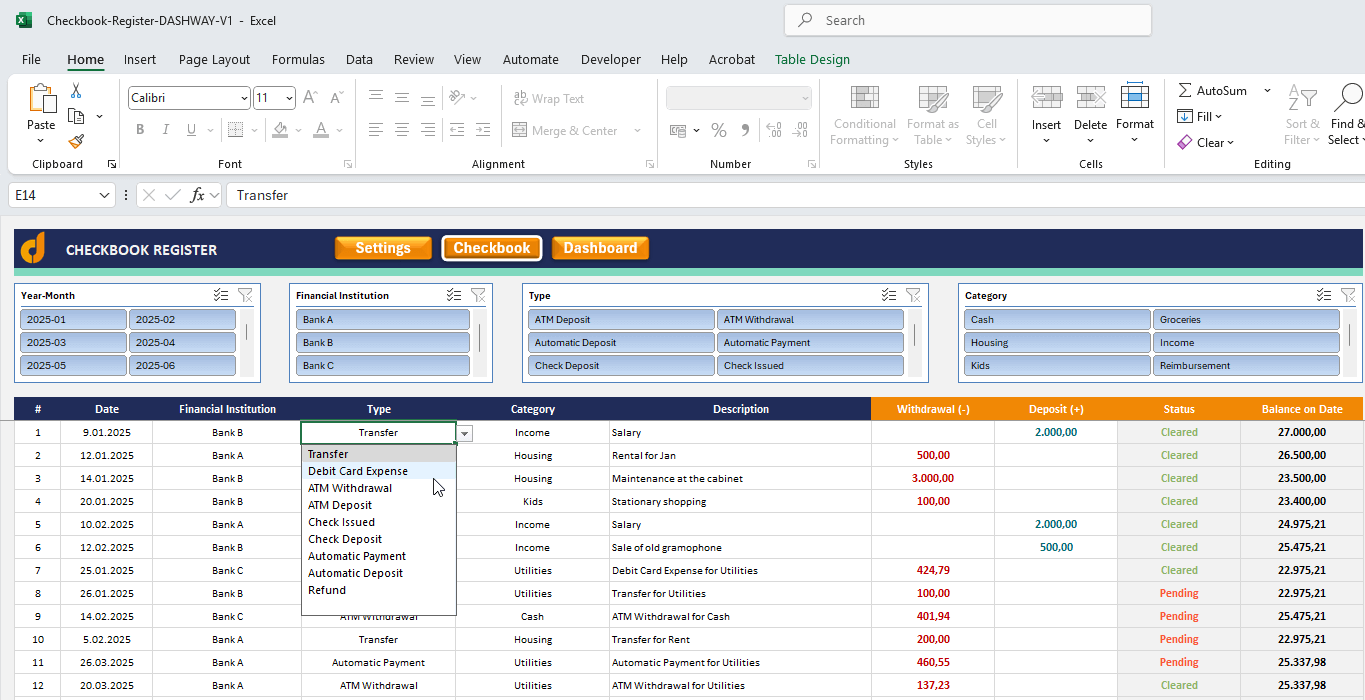Image resolution: width=1365 pixels, height=700 pixels.
Task: Click the Checkbook navigation button
Action: pyautogui.click(x=492, y=248)
